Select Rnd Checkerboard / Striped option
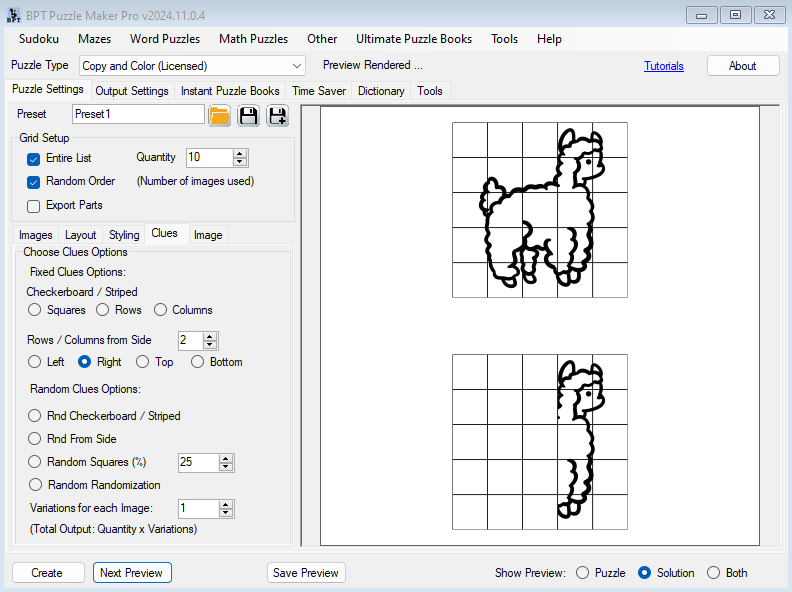The image size is (792, 592). pos(35,416)
